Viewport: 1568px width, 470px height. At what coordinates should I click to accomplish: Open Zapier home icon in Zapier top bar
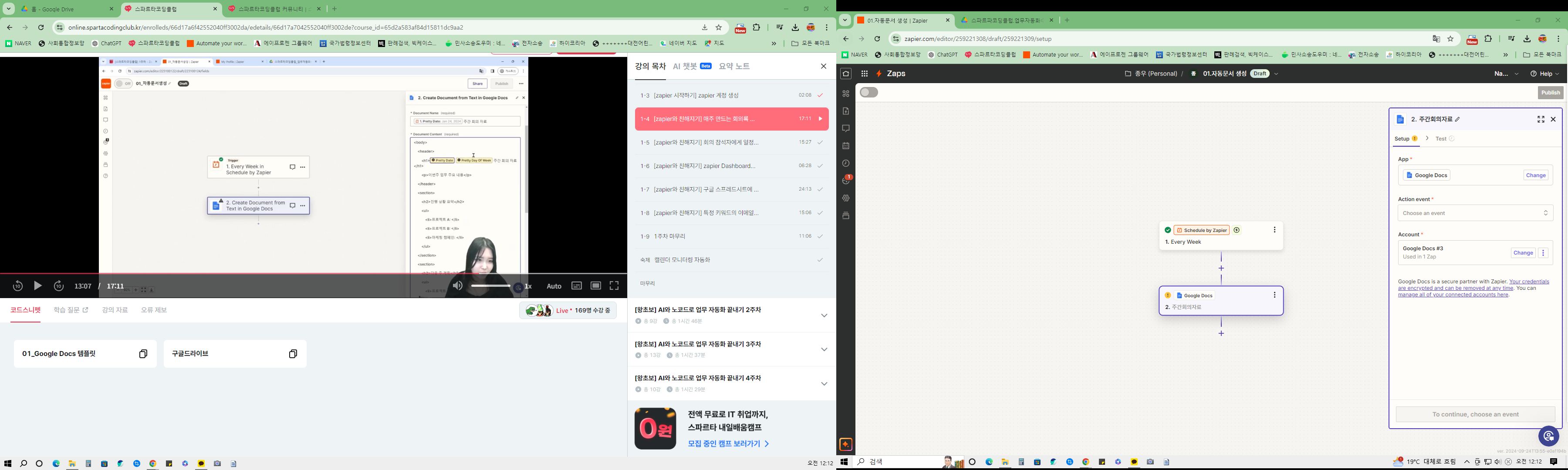pyautogui.click(x=846, y=74)
